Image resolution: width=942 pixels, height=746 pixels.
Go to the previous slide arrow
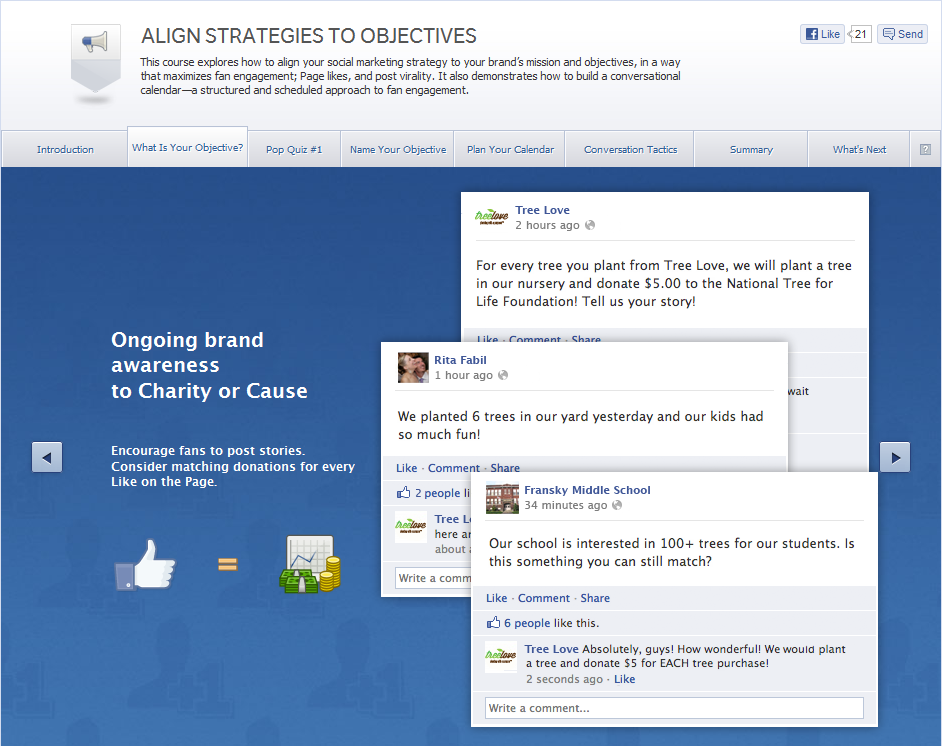[47, 458]
